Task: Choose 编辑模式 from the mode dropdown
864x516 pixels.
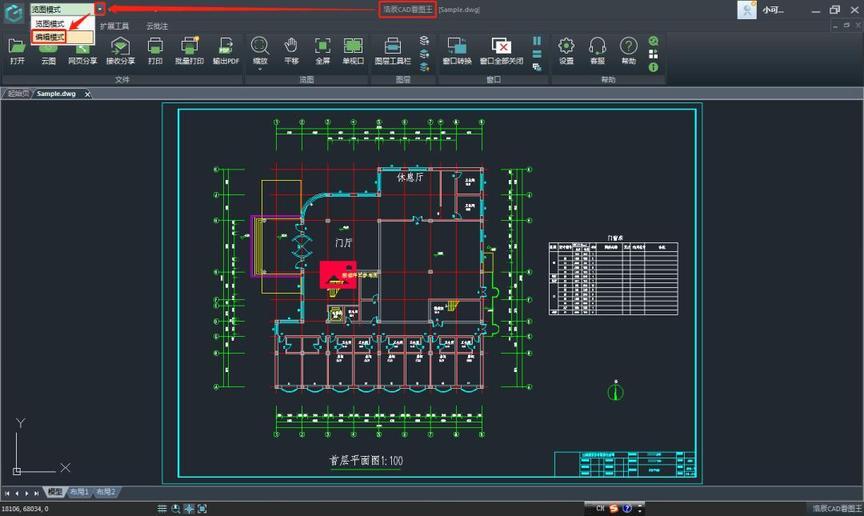Action: (50, 37)
